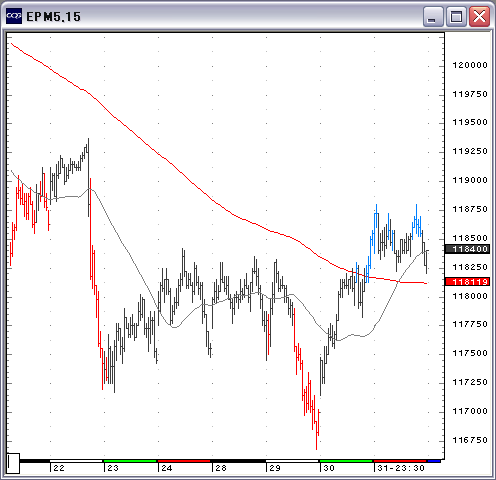Minimize the EPM5,15 chart window
Image resolution: width=496 pixels, height=480 pixels.
click(433, 17)
